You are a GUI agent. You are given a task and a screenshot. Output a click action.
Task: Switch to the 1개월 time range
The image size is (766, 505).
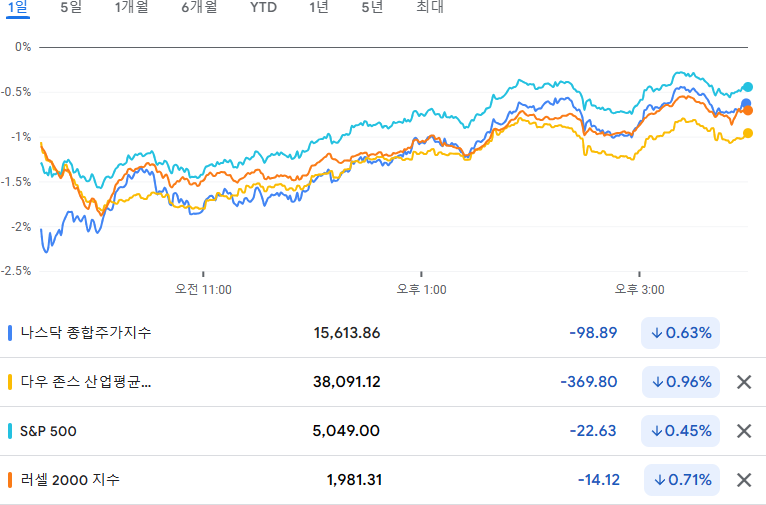coord(131,7)
